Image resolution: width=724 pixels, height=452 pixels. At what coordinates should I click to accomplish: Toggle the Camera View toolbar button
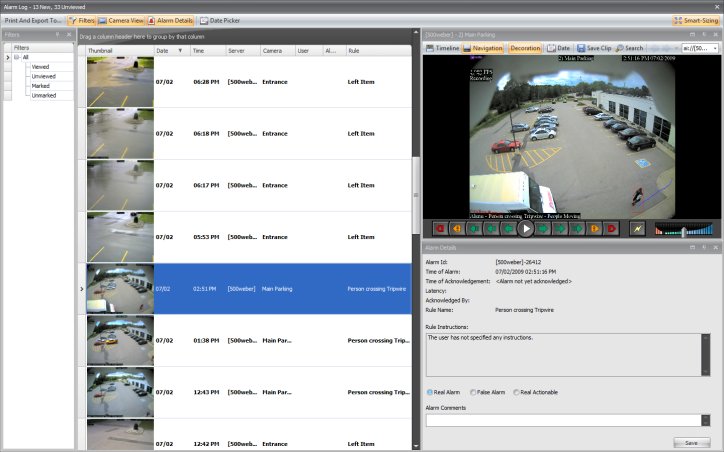[x=121, y=21]
